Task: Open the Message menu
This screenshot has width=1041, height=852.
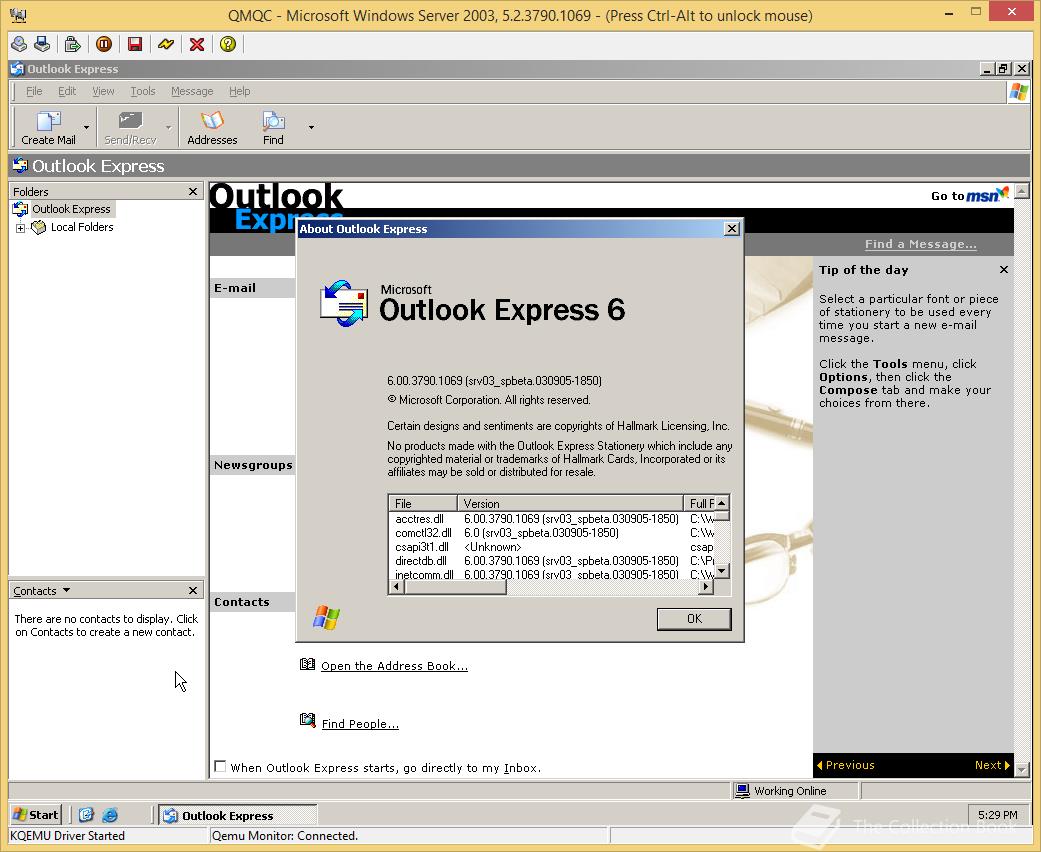Action: (x=192, y=91)
